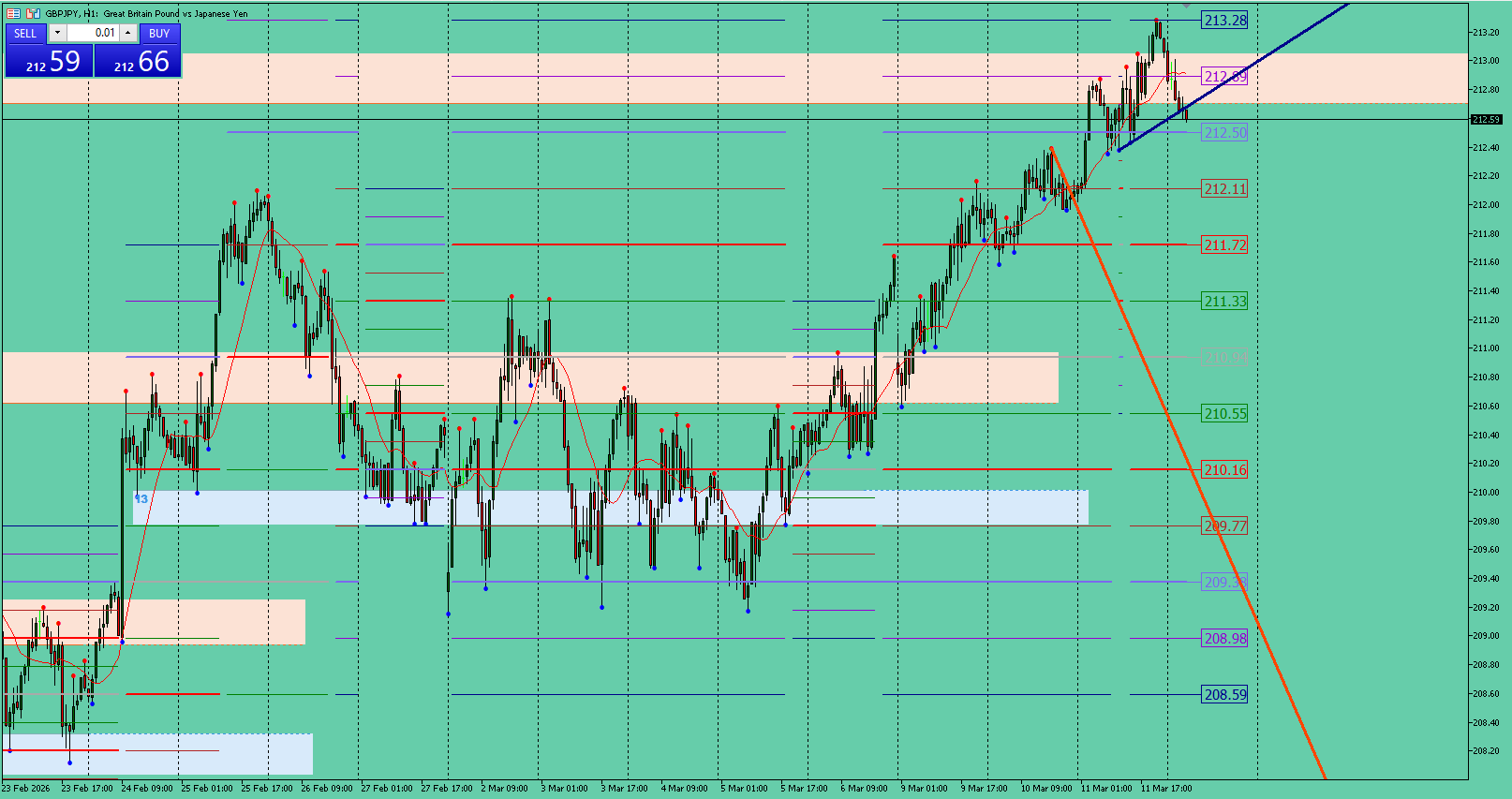1512x799 pixels.
Task: Select the 208.59 price level label
Action: tap(1225, 695)
